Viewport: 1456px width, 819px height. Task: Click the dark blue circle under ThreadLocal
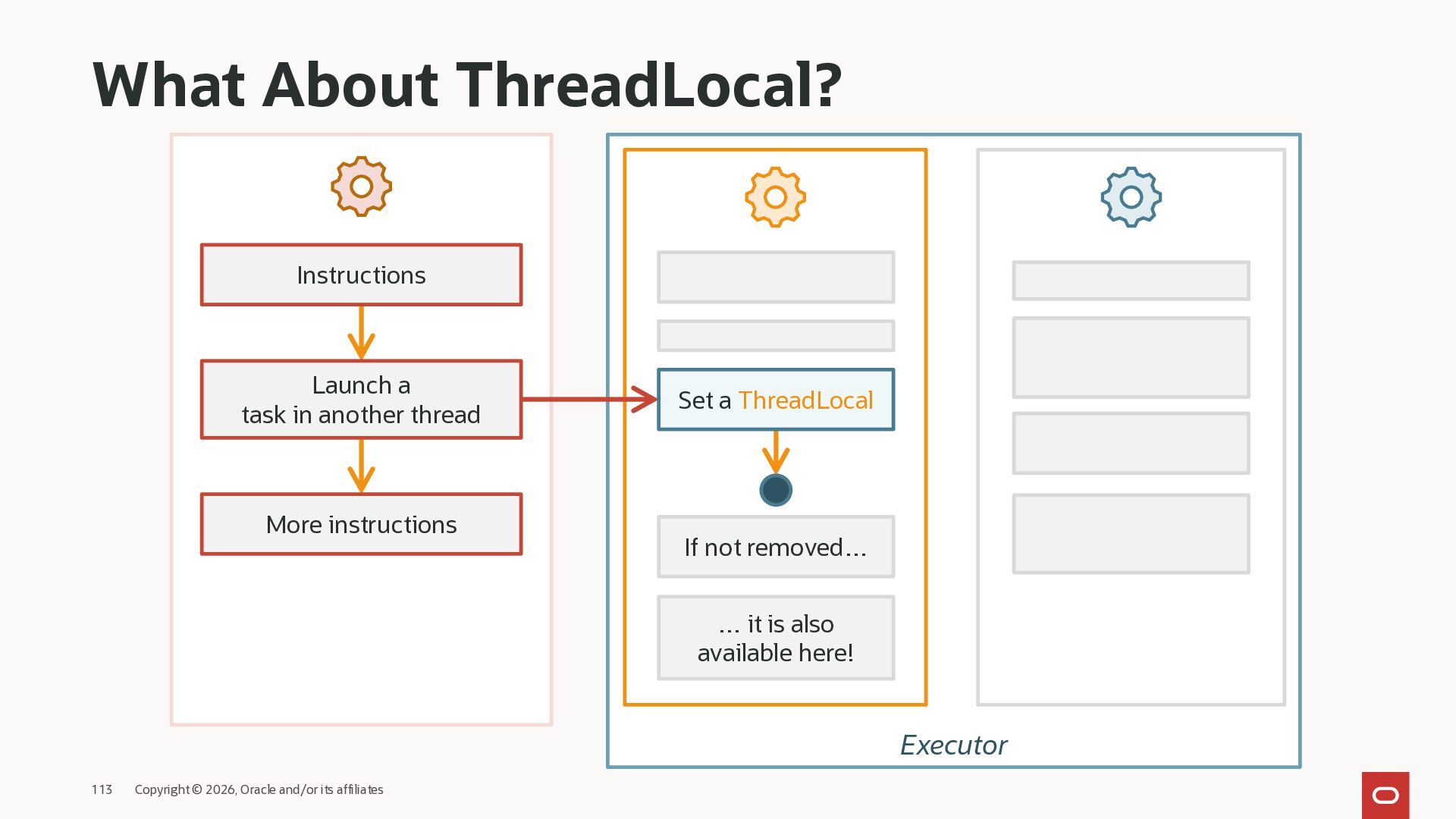click(775, 490)
